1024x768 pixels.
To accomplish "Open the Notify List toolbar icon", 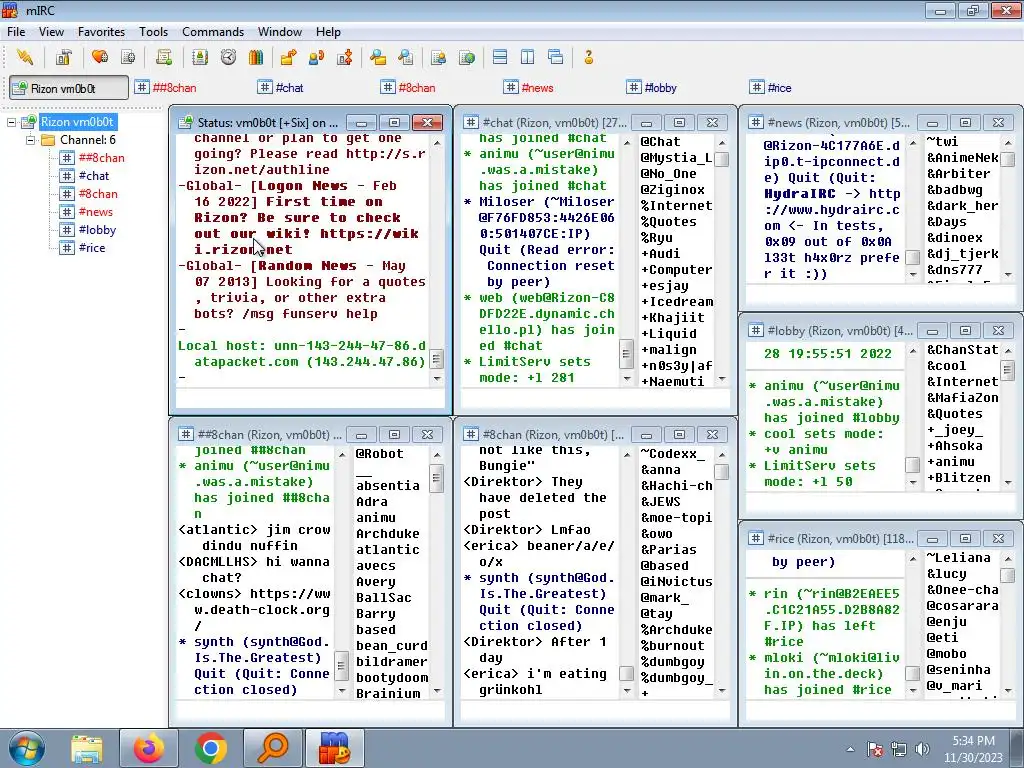I will tap(439, 57).
